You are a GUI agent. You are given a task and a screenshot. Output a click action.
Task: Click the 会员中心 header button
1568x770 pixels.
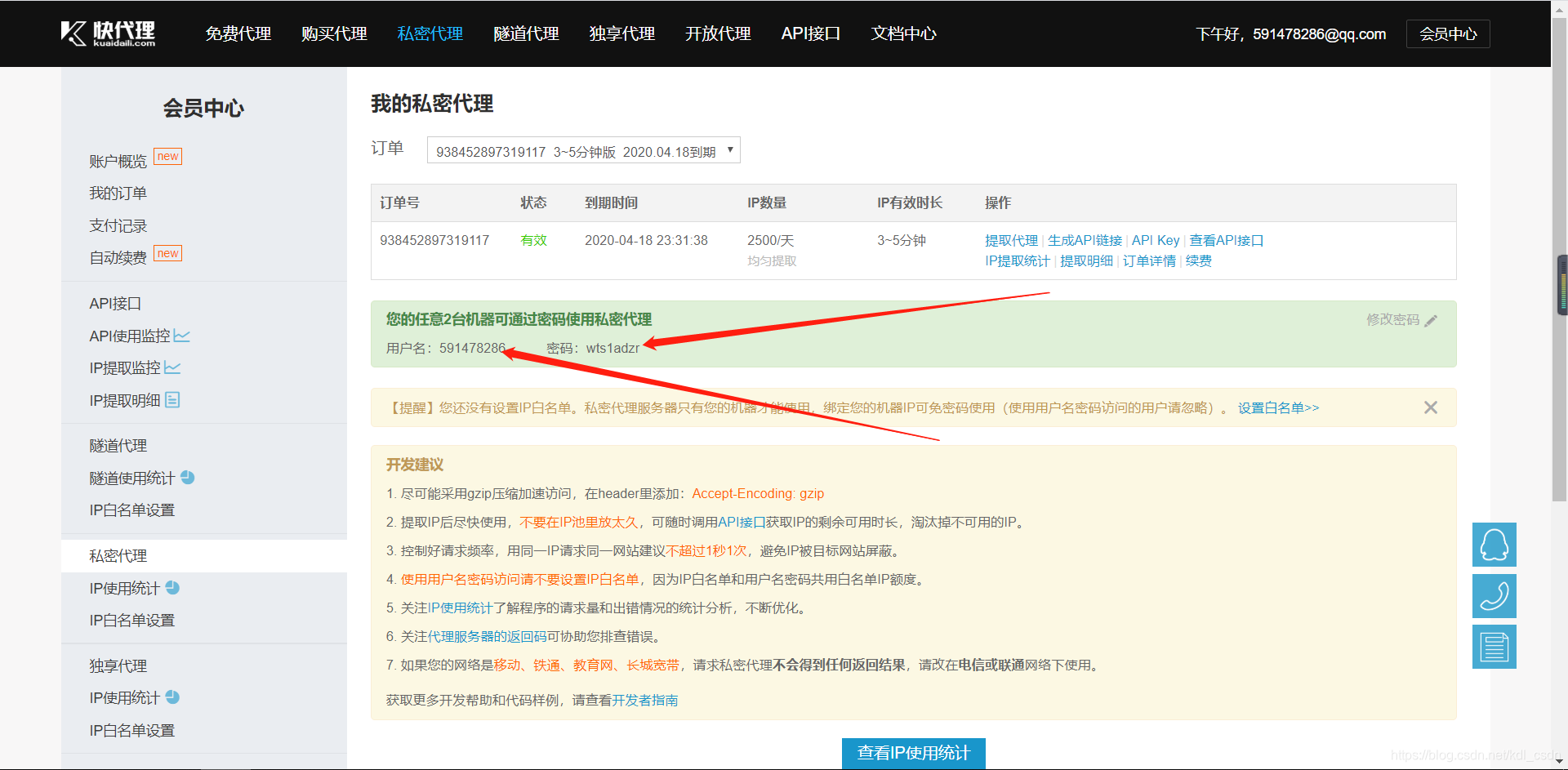[1448, 33]
